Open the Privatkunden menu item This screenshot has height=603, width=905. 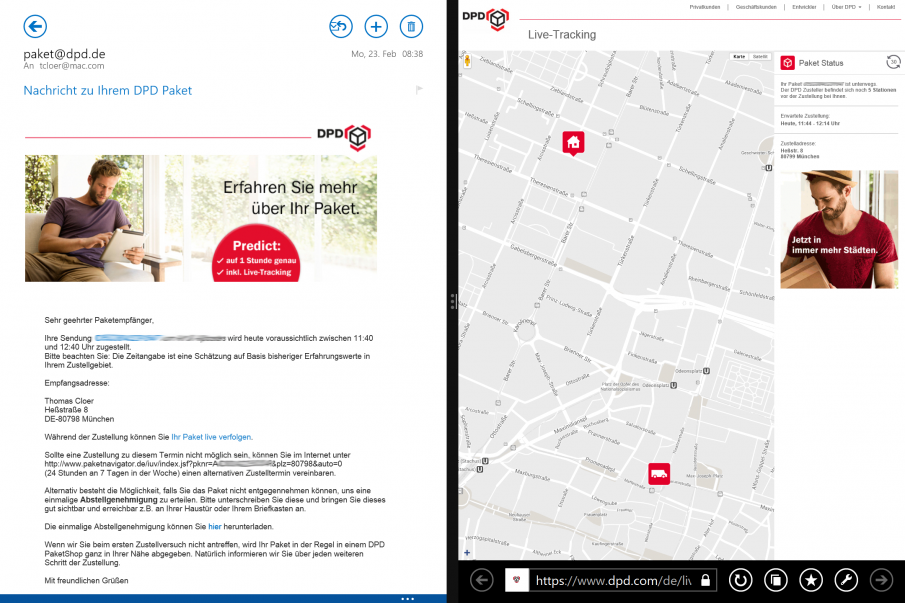coord(705,7)
